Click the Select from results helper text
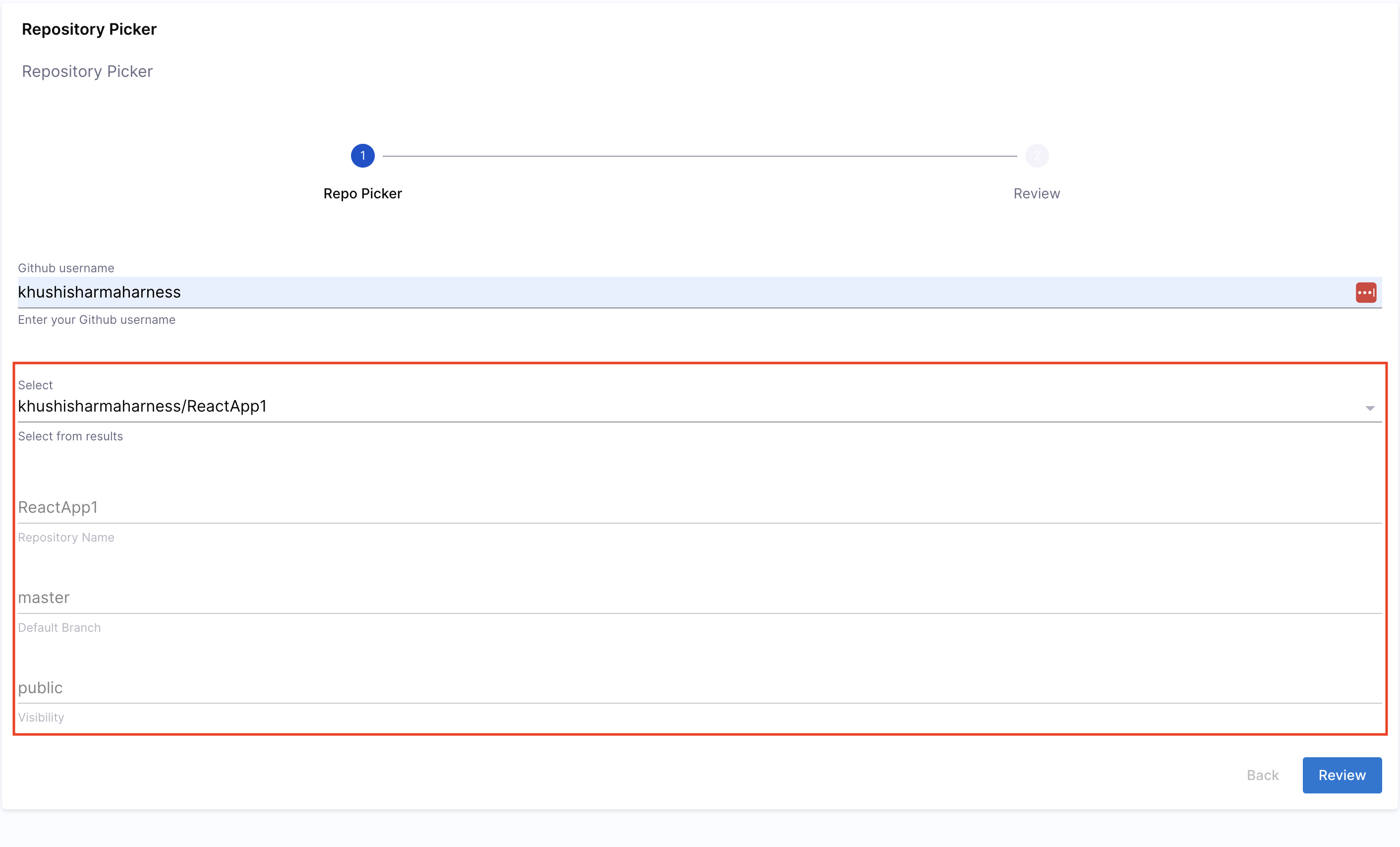This screenshot has height=847, width=1400. [x=70, y=436]
